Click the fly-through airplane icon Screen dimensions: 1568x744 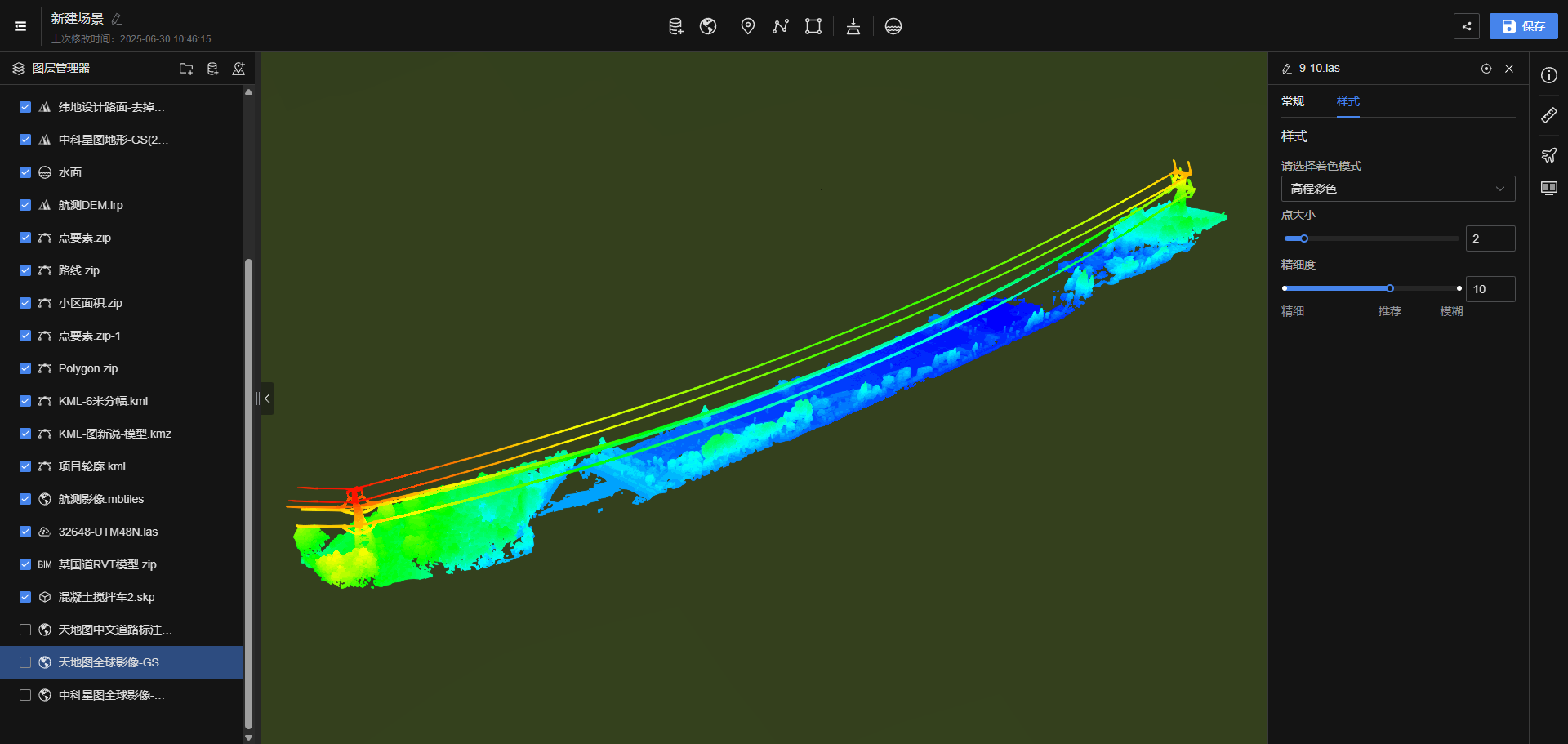1548,155
